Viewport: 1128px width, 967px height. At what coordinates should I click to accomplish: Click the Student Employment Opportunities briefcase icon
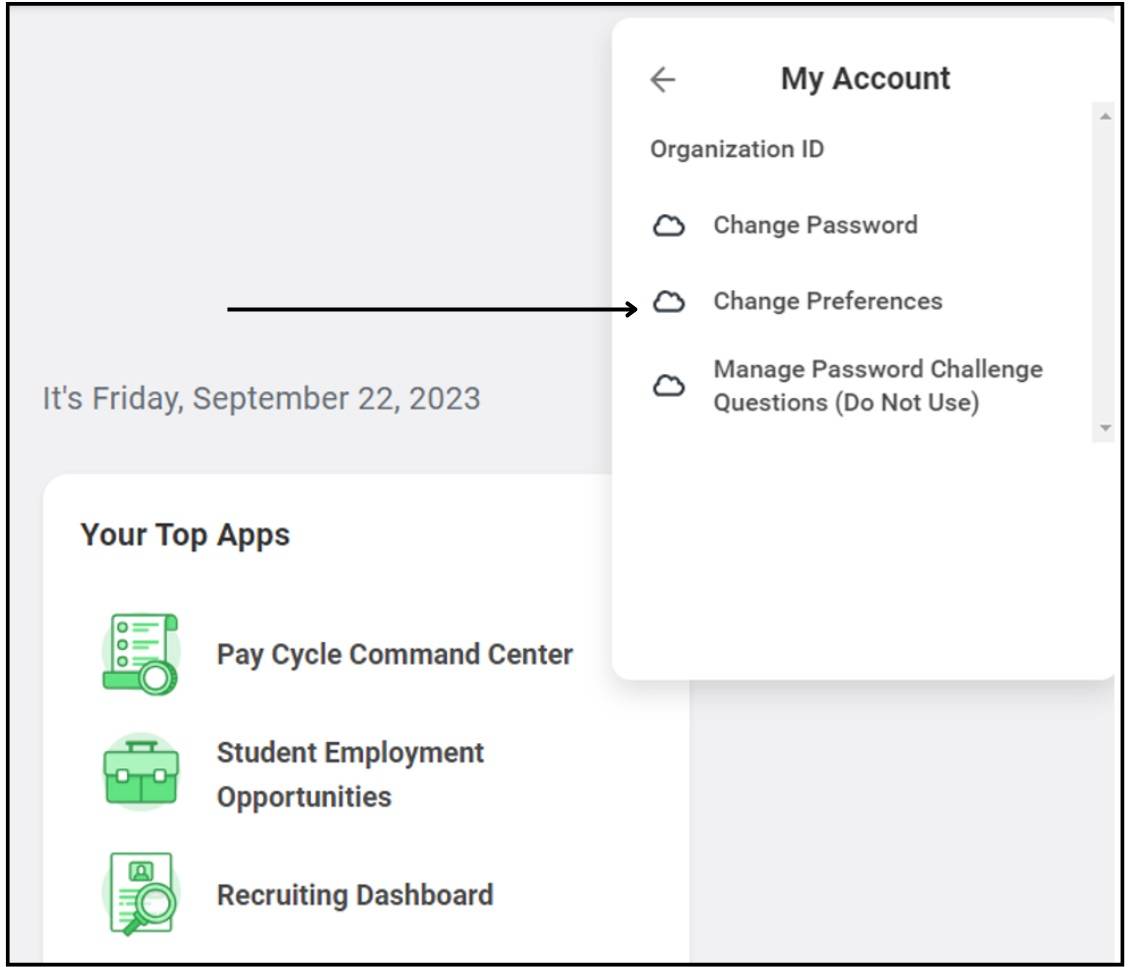[141, 773]
